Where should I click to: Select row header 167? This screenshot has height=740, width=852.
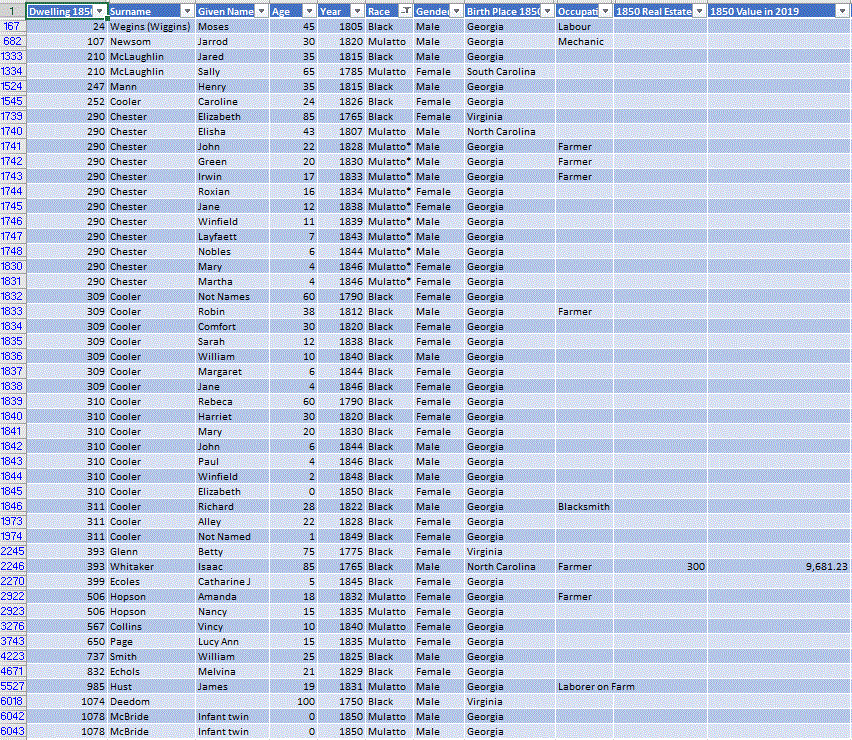12,27
